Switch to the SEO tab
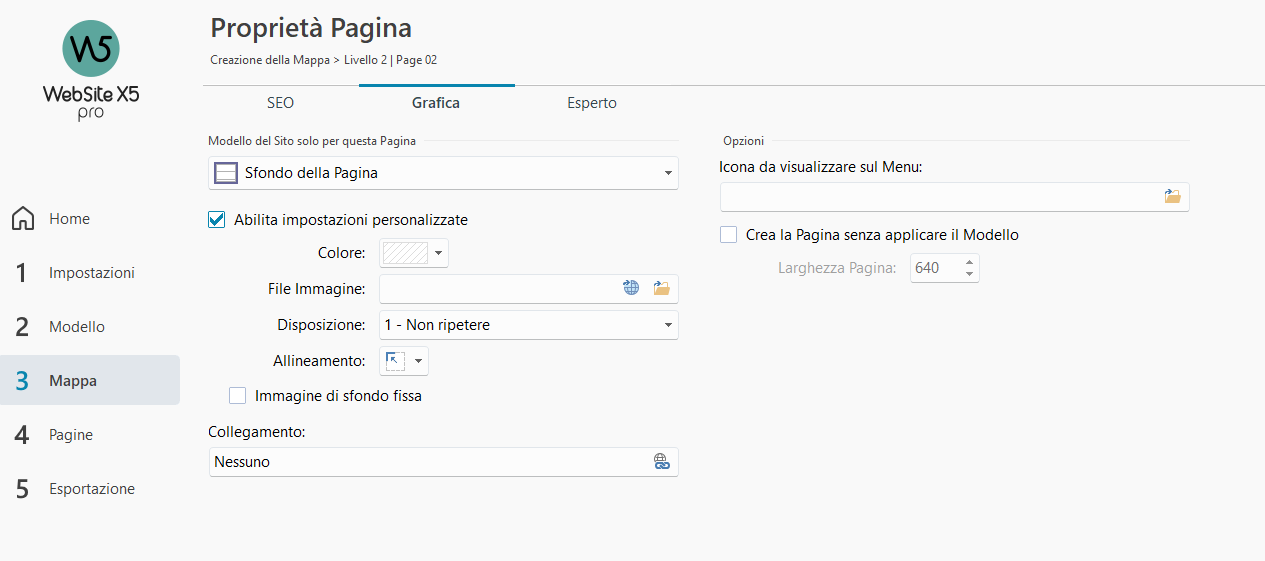The height and width of the screenshot is (561, 1265). (x=280, y=102)
